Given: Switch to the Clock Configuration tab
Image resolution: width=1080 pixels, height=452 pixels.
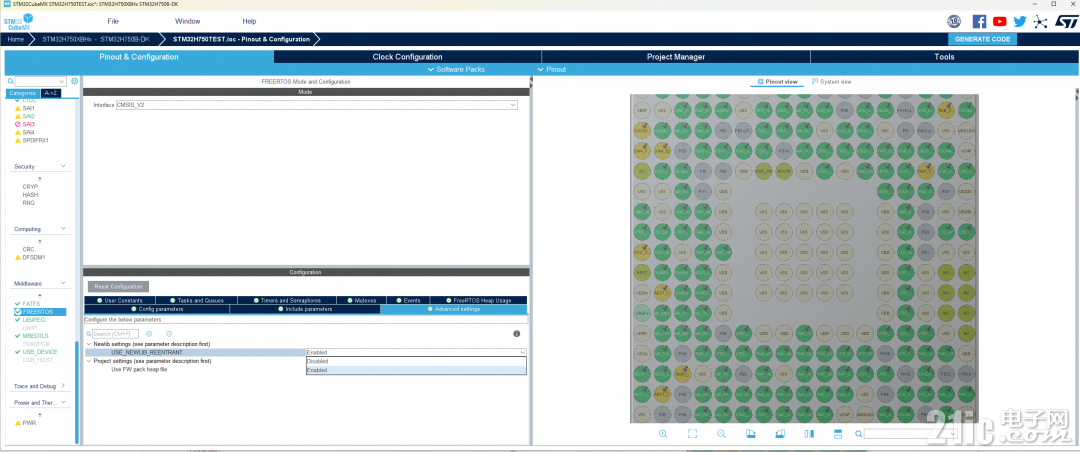Looking at the screenshot, I should (x=407, y=56).
